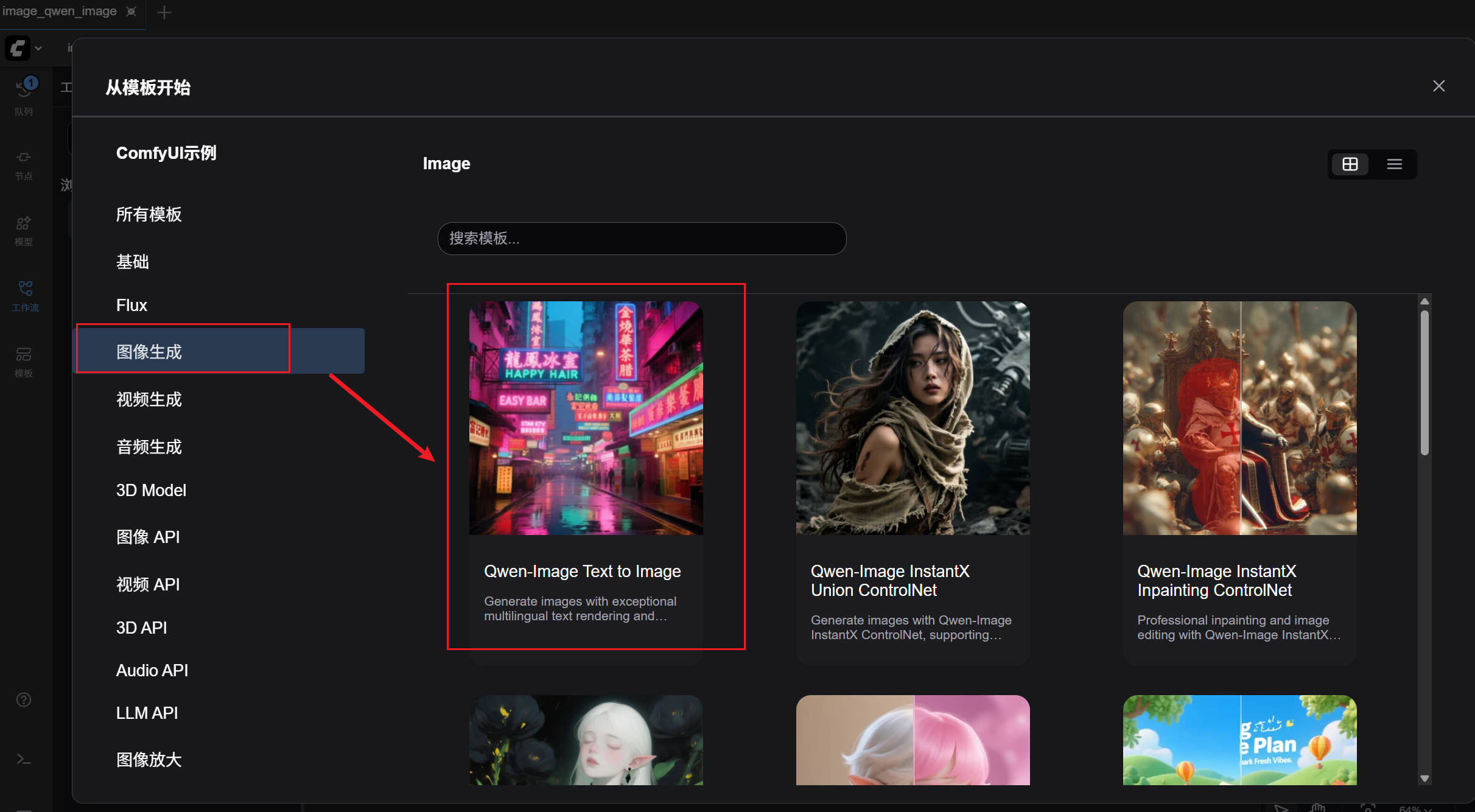Screen dimensions: 1475x812
Task: Open the 所有模板 category
Action: (149, 214)
